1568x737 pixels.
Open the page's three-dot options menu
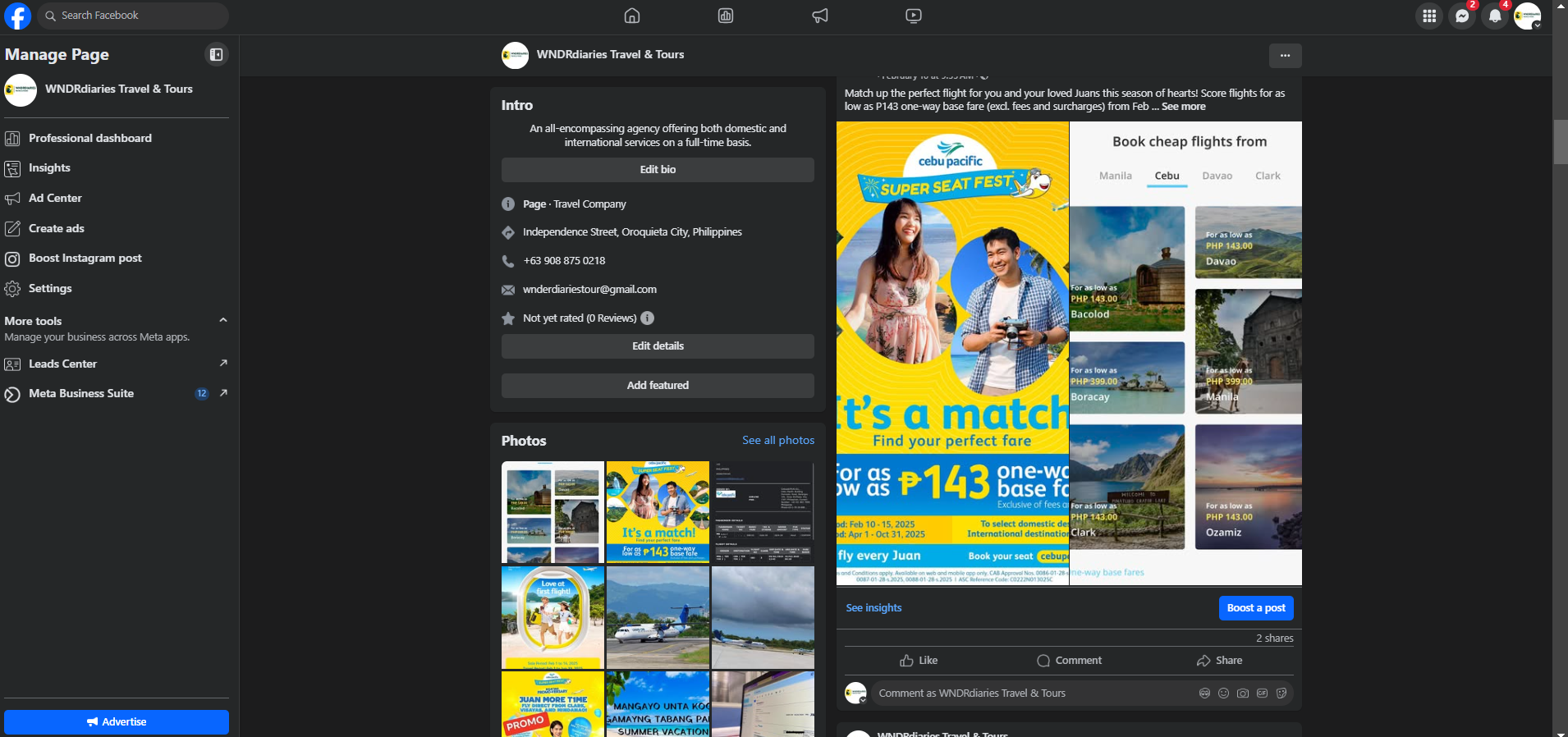coord(1285,55)
